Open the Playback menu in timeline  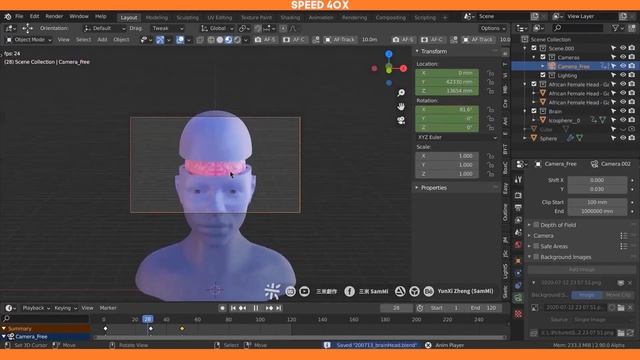click(x=36, y=308)
